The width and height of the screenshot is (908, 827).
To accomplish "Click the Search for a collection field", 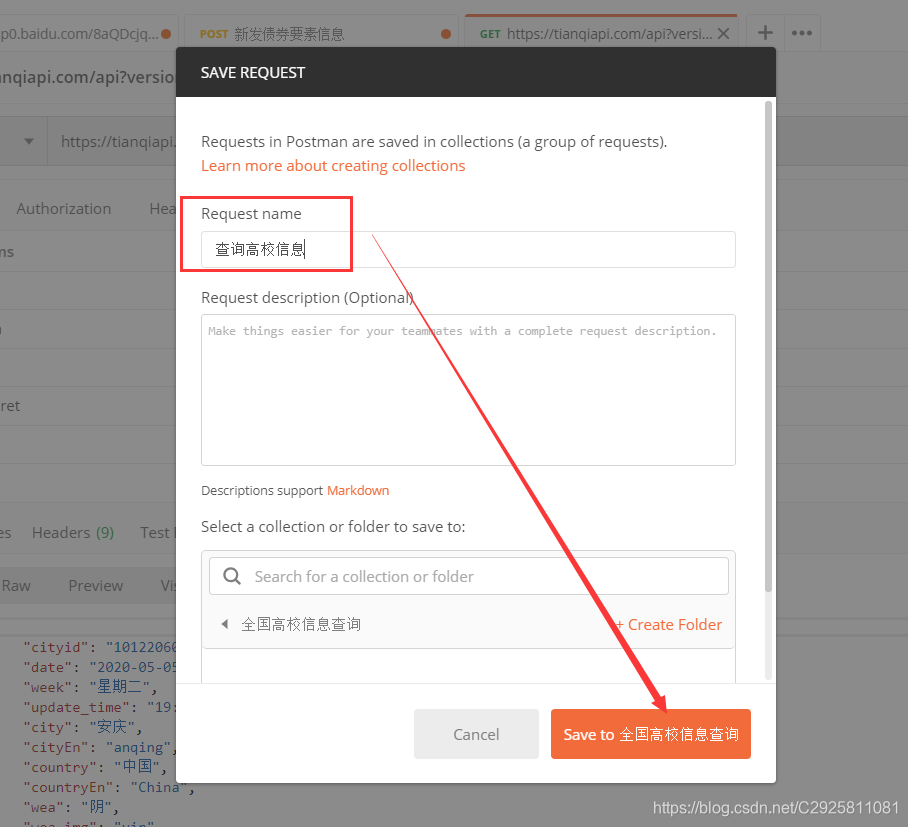I will [468, 576].
